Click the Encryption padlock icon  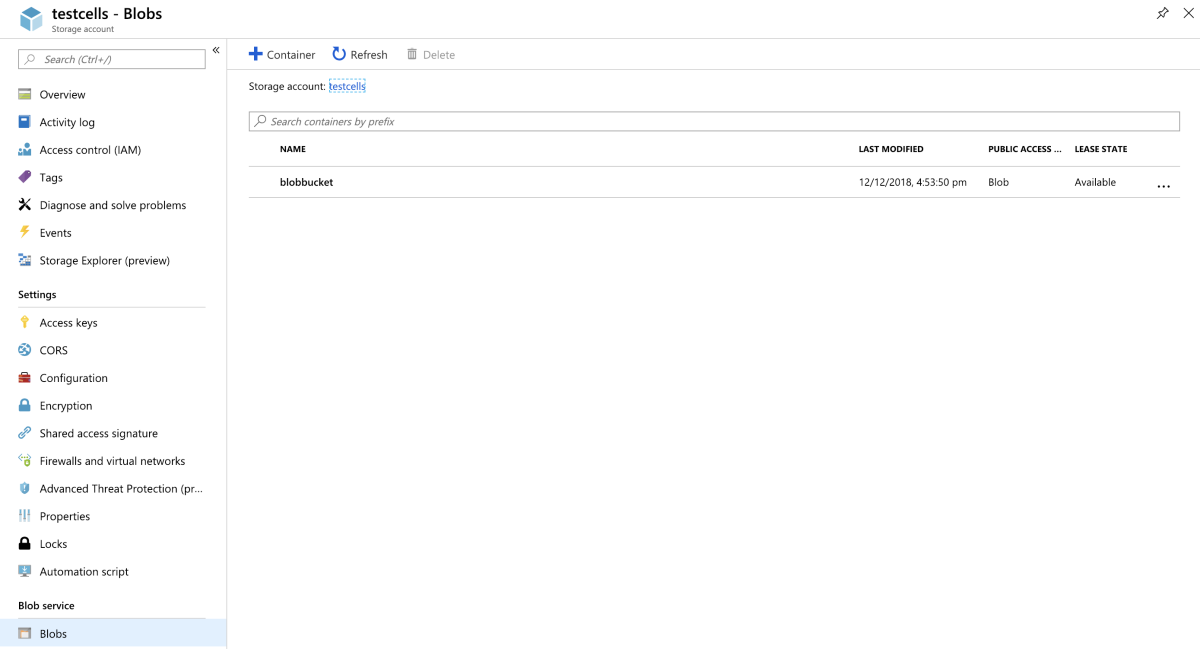pos(25,405)
